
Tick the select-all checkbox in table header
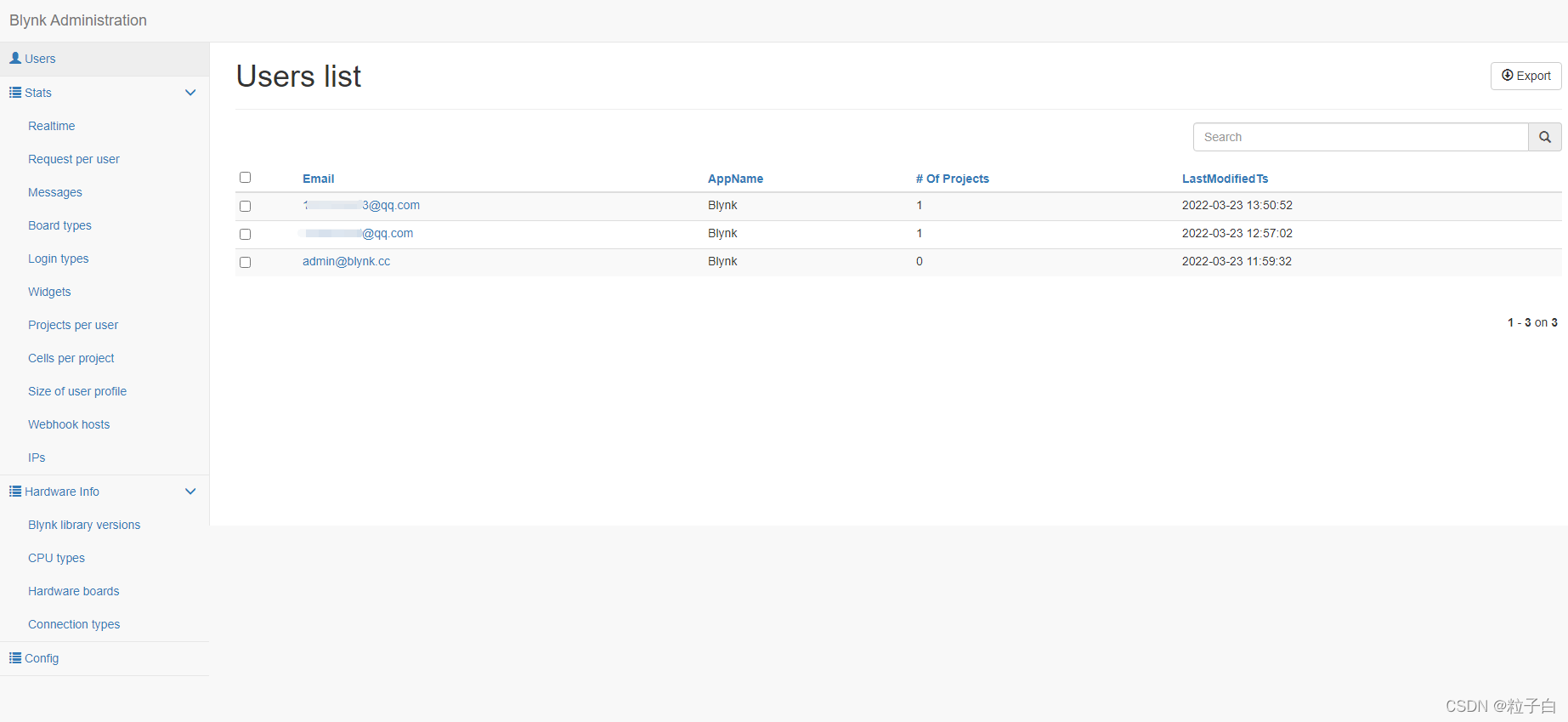245,177
